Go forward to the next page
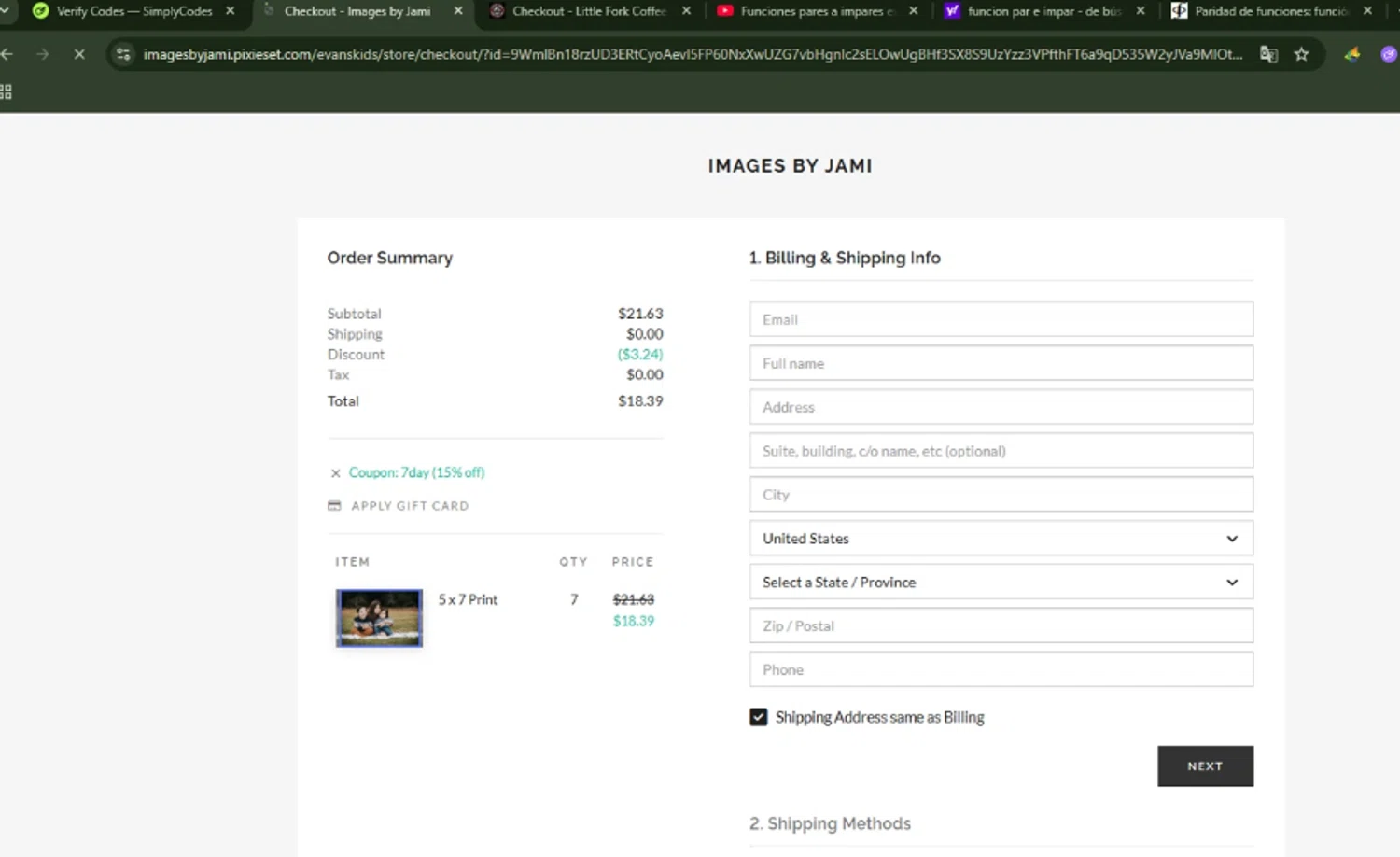 (43, 54)
